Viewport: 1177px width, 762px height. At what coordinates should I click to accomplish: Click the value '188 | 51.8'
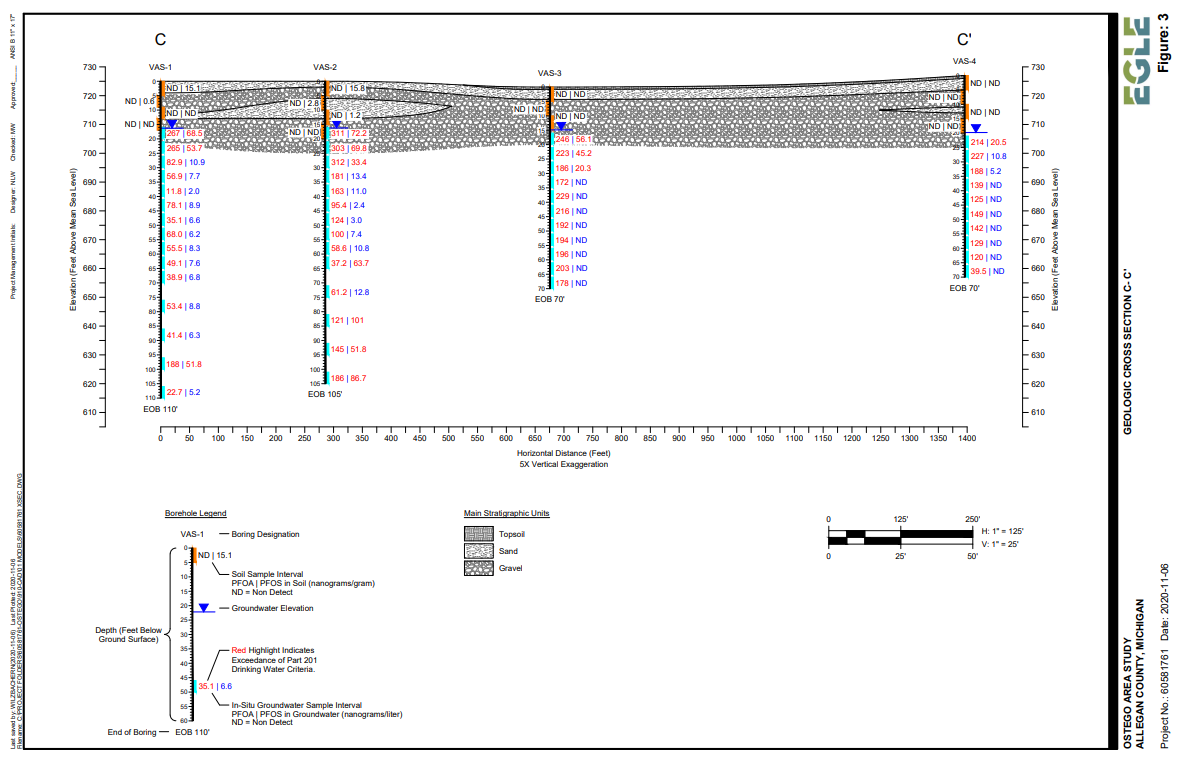(x=184, y=365)
